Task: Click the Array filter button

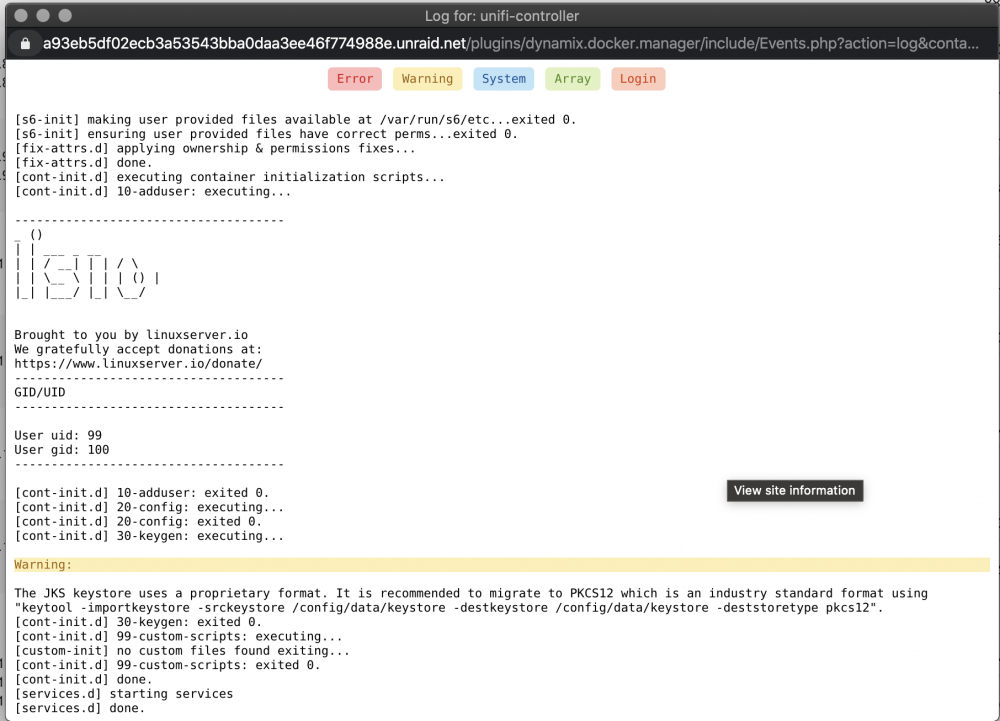Action: pos(572,79)
